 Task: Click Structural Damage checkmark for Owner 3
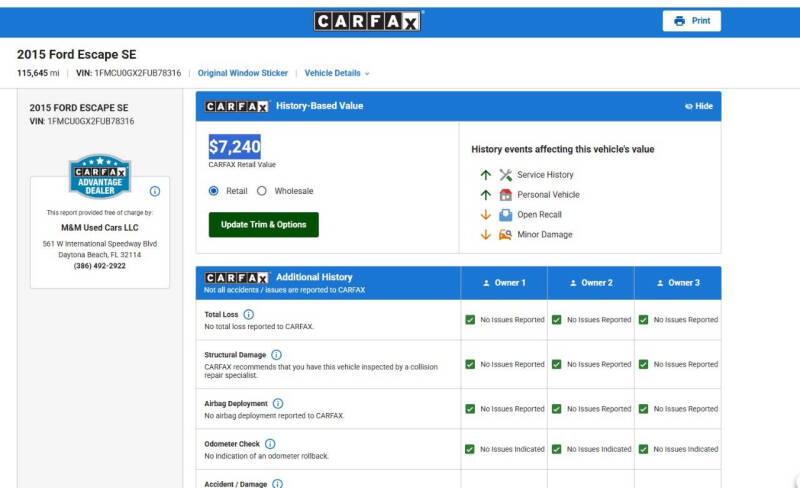click(x=643, y=364)
